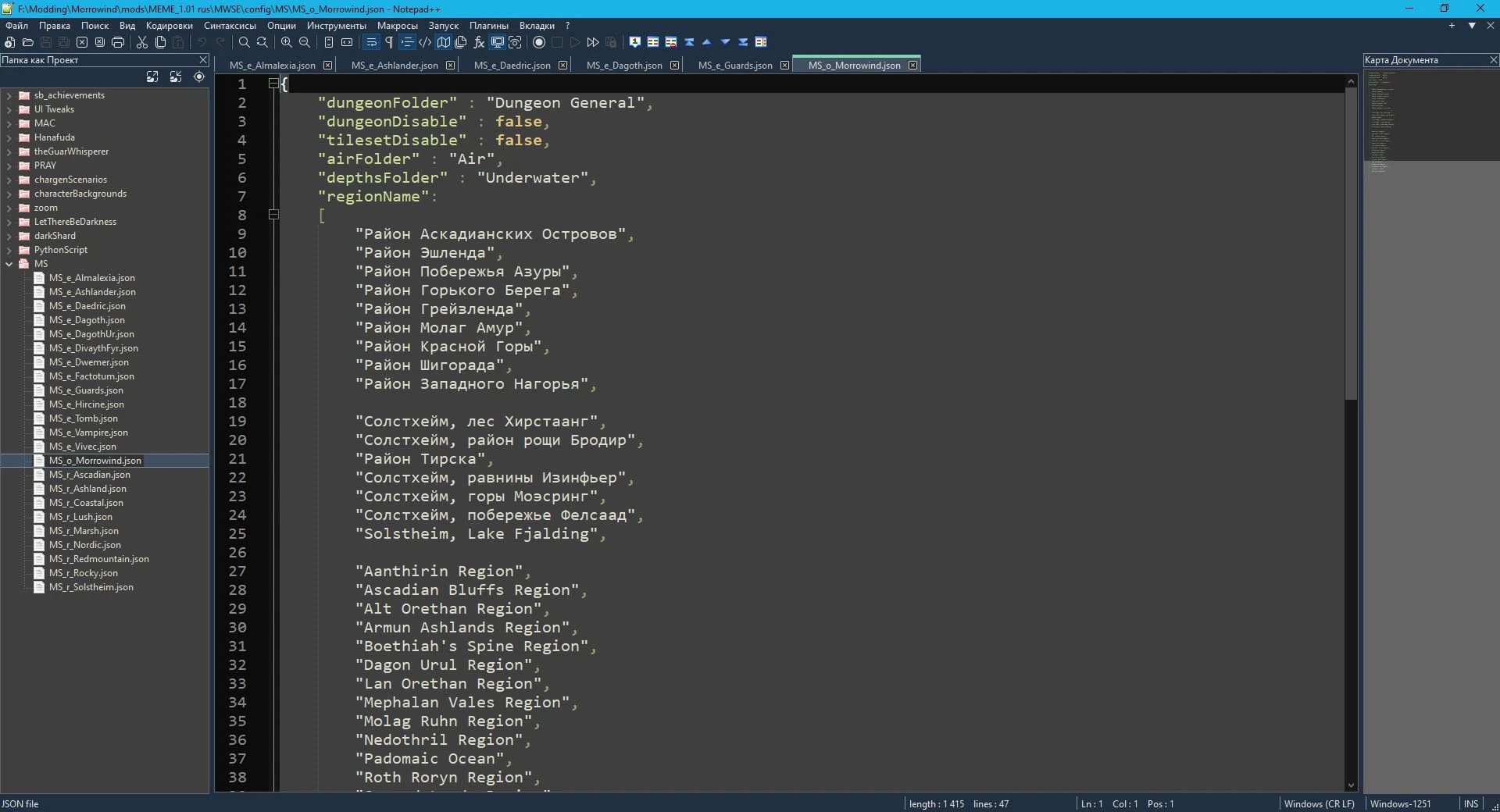Toggle synchronized horizontal scrolling
1500x812 pixels.
[x=347, y=42]
